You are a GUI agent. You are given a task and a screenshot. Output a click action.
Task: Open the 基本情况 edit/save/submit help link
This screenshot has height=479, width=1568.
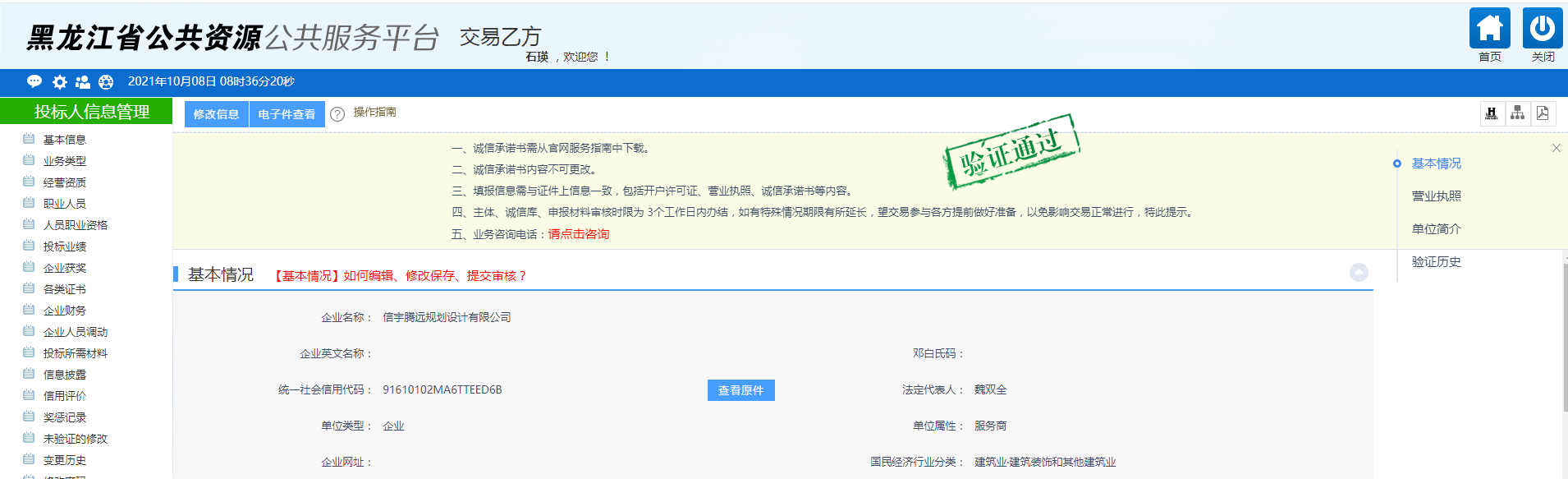399,276
